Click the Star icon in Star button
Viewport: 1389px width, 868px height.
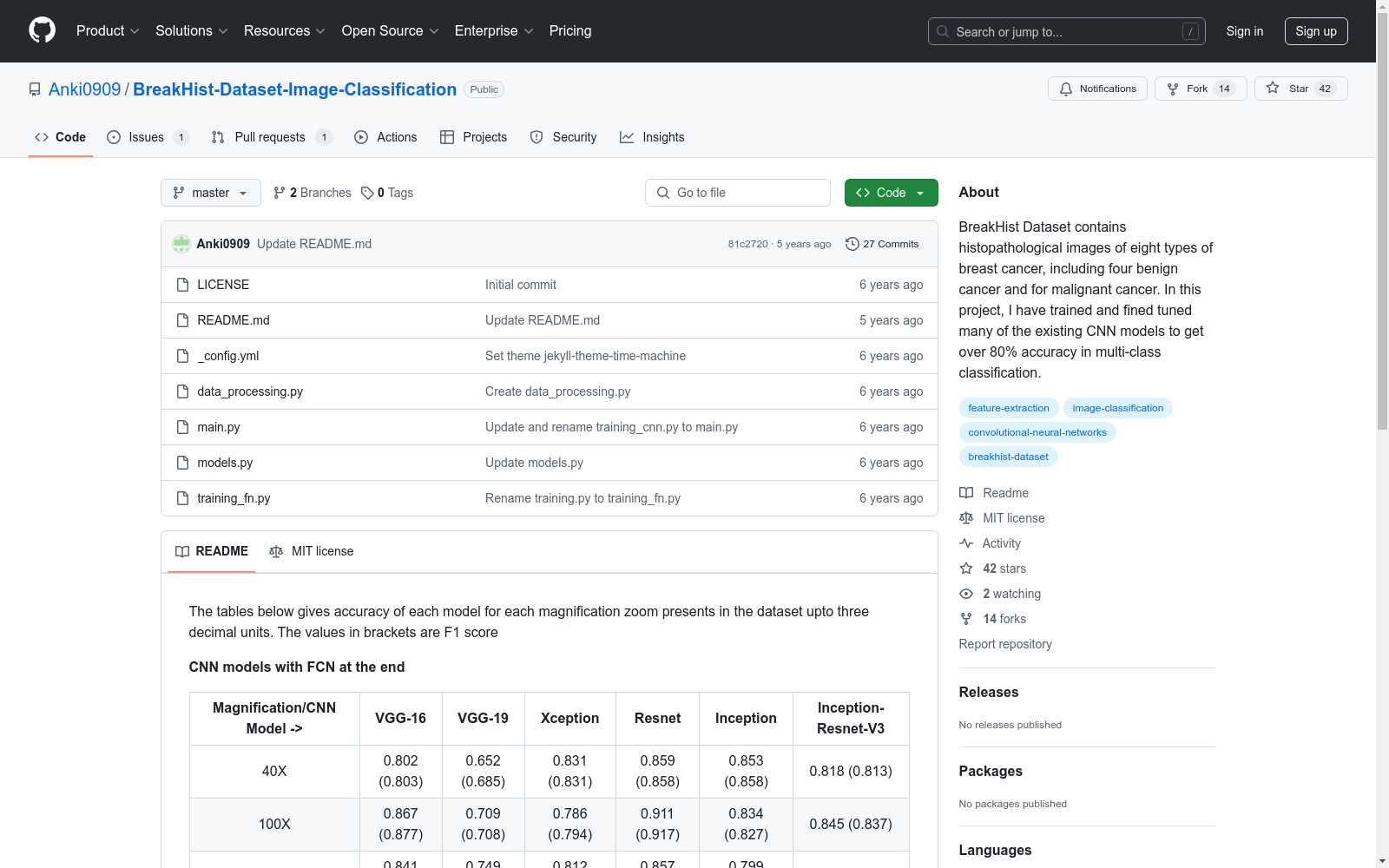tap(1273, 88)
